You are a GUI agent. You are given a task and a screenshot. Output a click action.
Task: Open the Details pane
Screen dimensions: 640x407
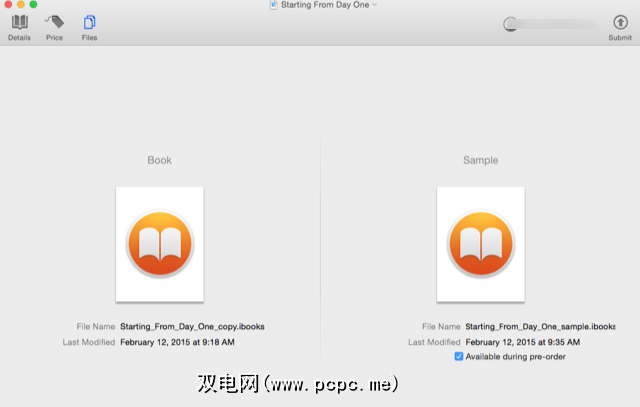[19, 28]
